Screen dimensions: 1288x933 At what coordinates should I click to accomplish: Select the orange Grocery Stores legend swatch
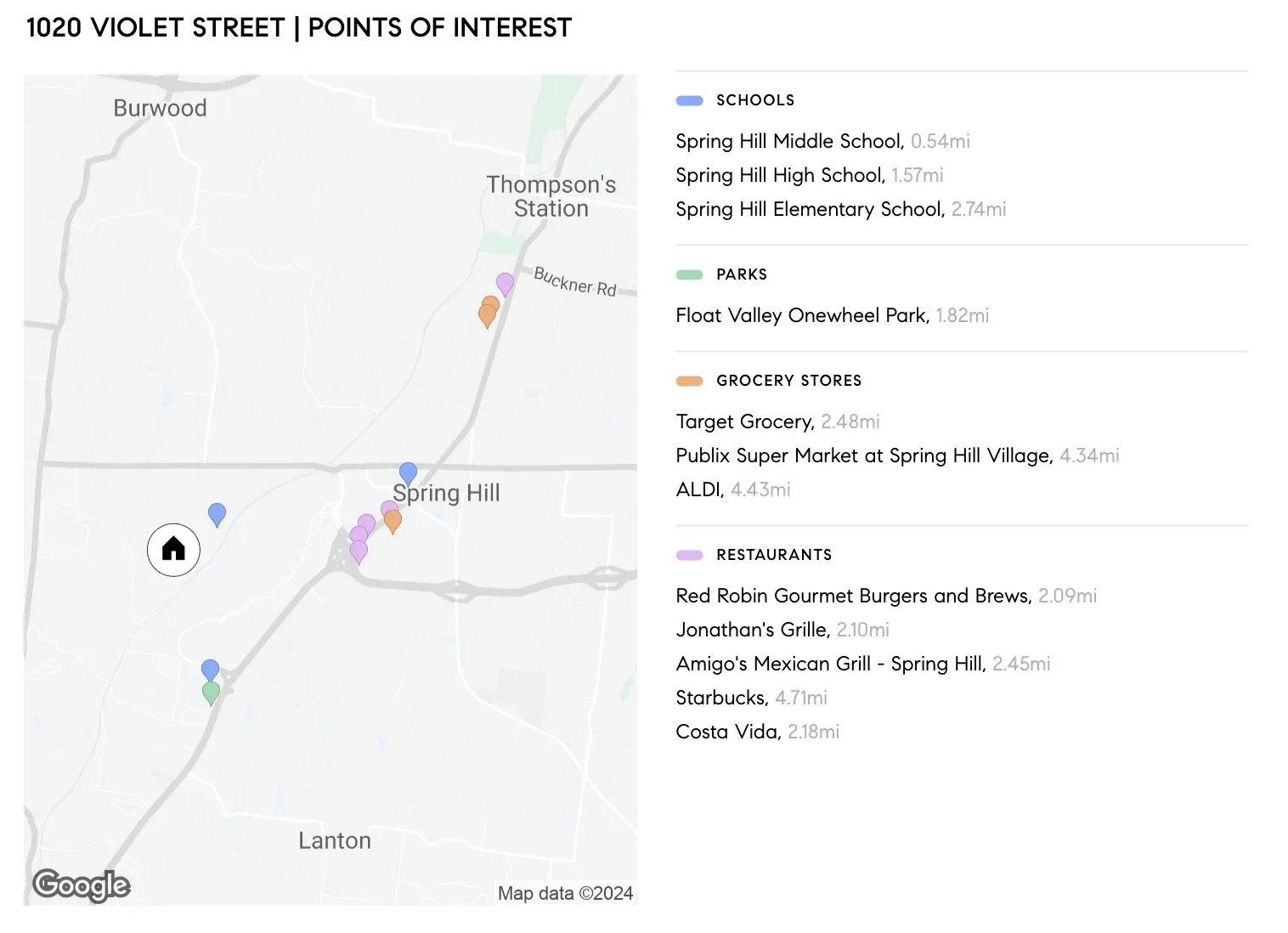[x=689, y=381]
